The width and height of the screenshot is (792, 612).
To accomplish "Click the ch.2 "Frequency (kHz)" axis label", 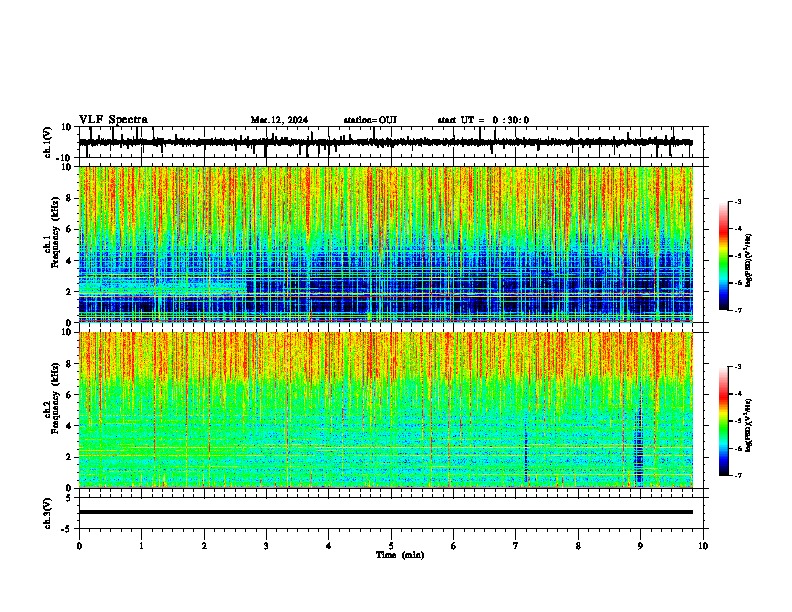I will click(55, 398).
